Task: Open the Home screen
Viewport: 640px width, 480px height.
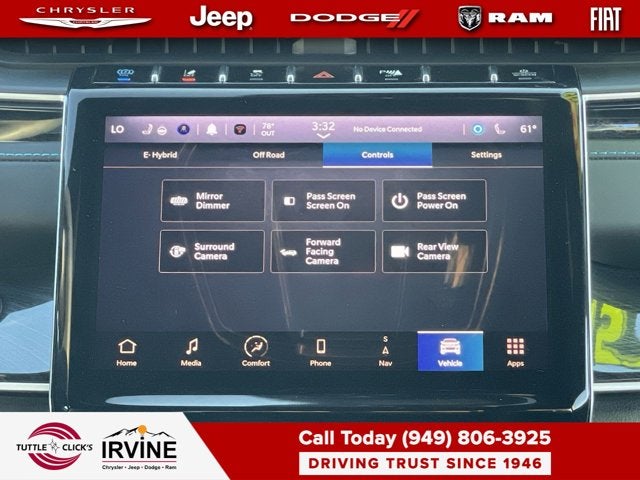Action: click(x=127, y=351)
